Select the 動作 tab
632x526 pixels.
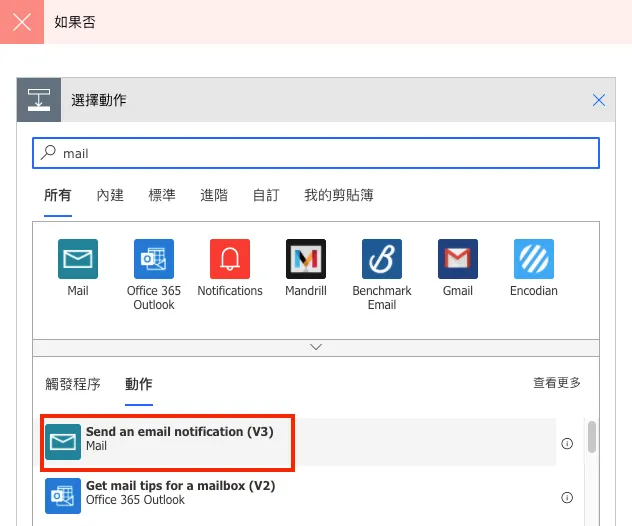139,384
